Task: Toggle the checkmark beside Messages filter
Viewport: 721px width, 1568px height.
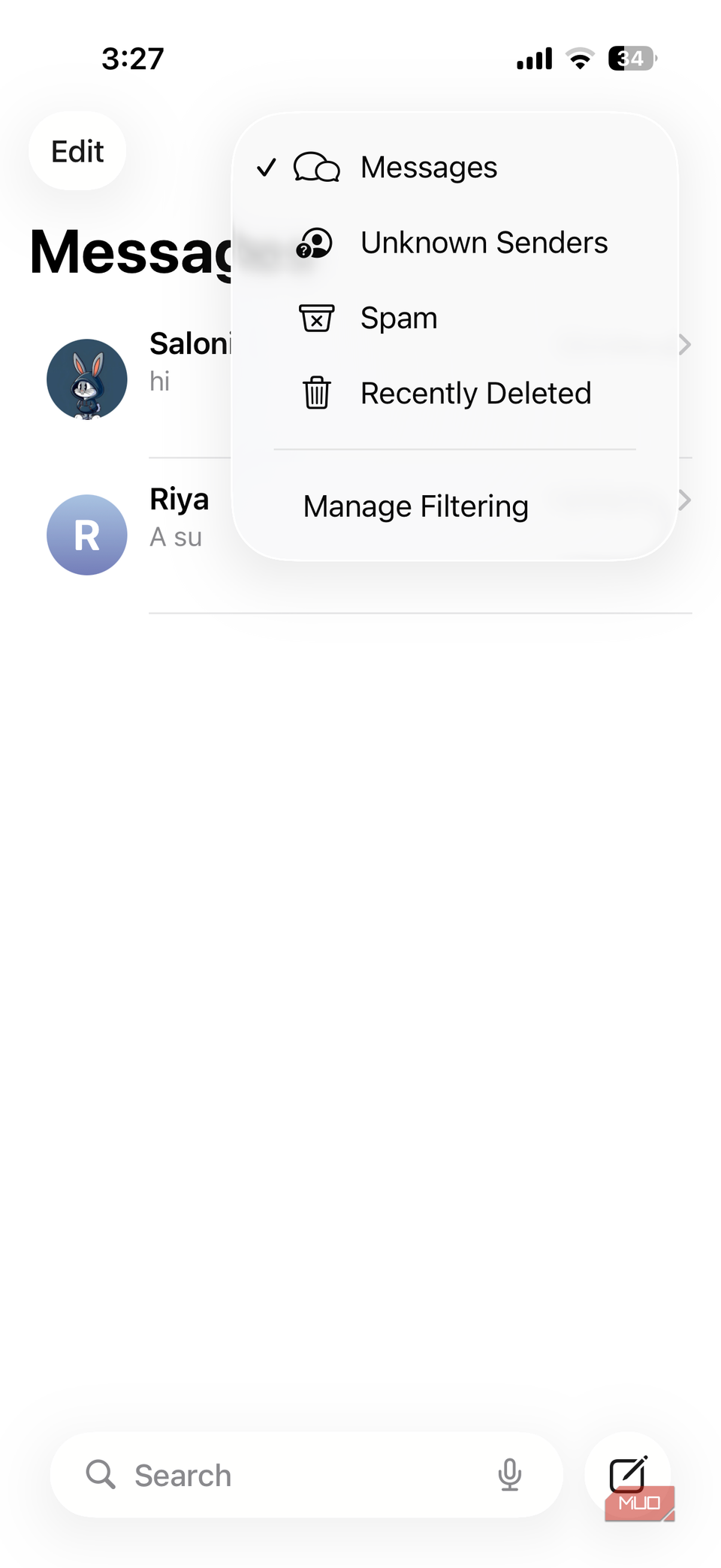Action: (x=267, y=168)
